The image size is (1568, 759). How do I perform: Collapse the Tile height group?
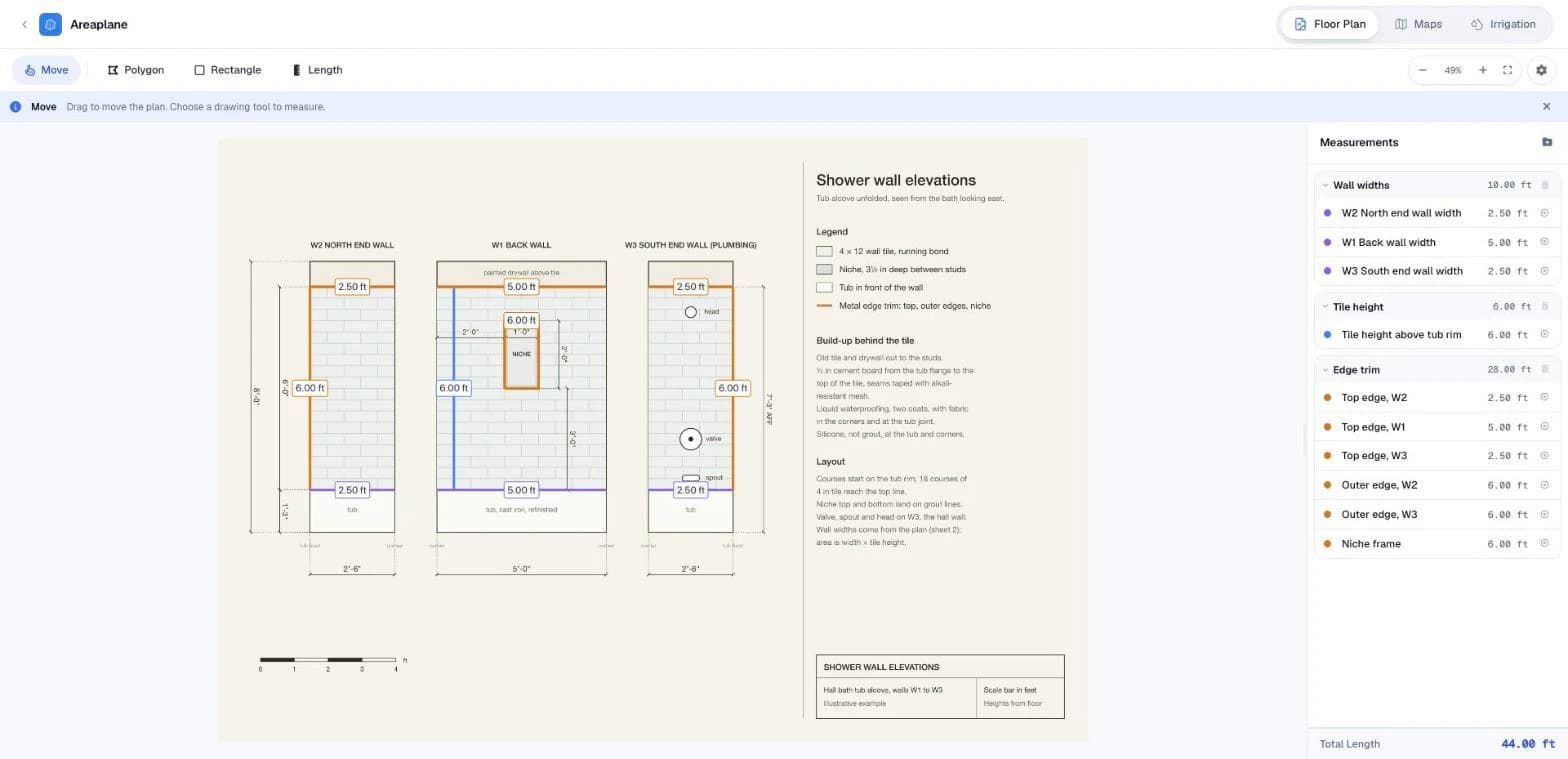(x=1326, y=307)
